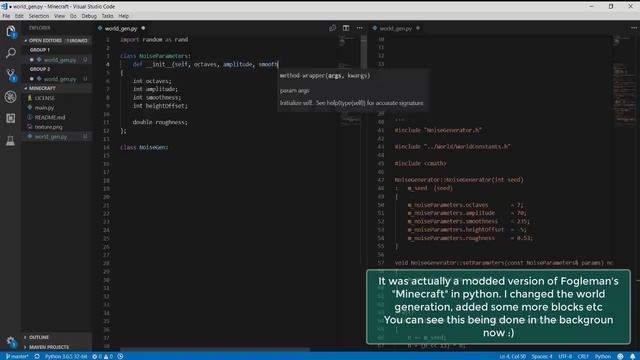Open the Help menu
The image size is (640, 360).
(124, 16)
